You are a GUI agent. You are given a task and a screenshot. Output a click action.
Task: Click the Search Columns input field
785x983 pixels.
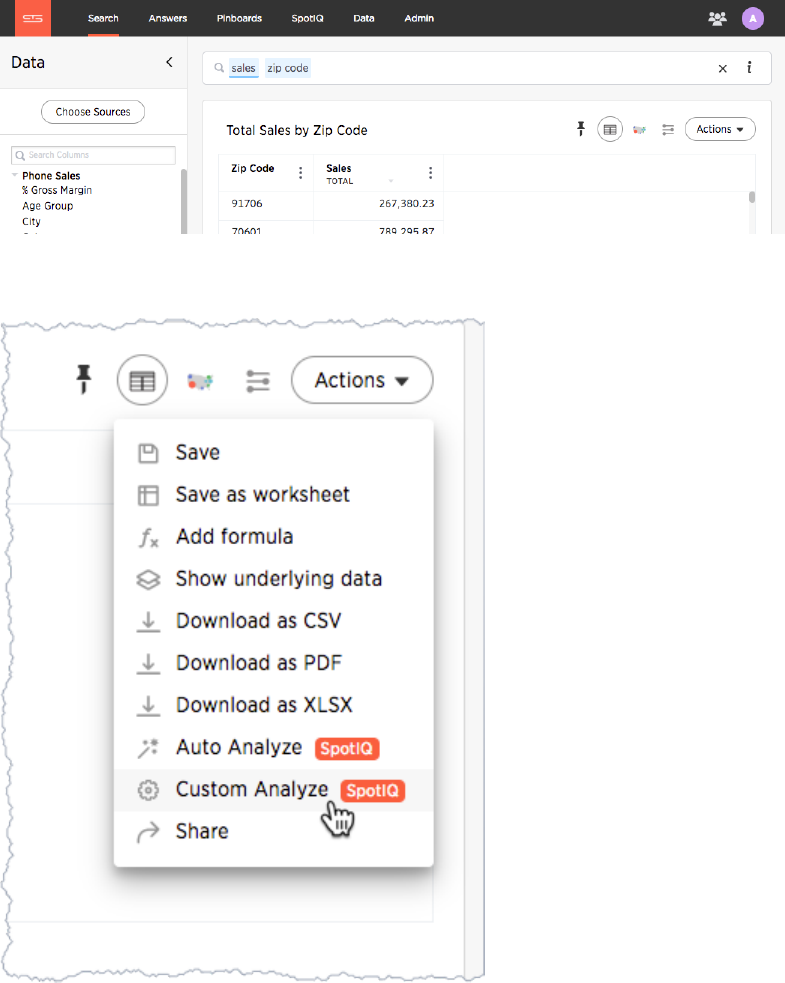click(93, 155)
